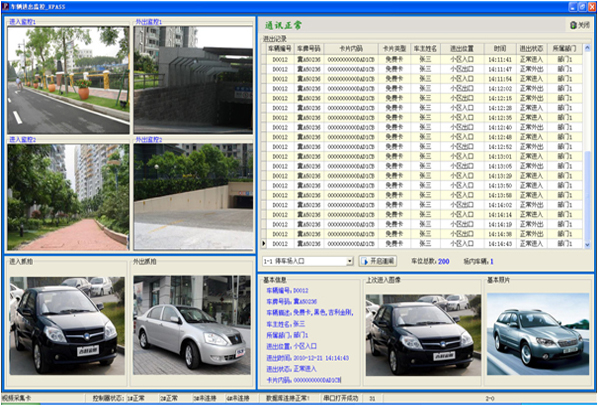Sort by the 车牌号码 column header
Viewport: 600px width, 407px height.
(309, 49)
